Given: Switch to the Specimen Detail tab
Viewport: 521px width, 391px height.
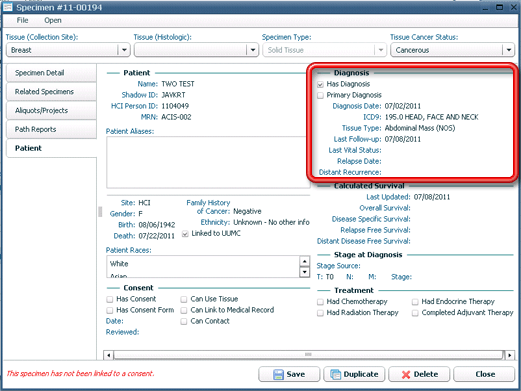Looking at the screenshot, I should [x=51, y=73].
